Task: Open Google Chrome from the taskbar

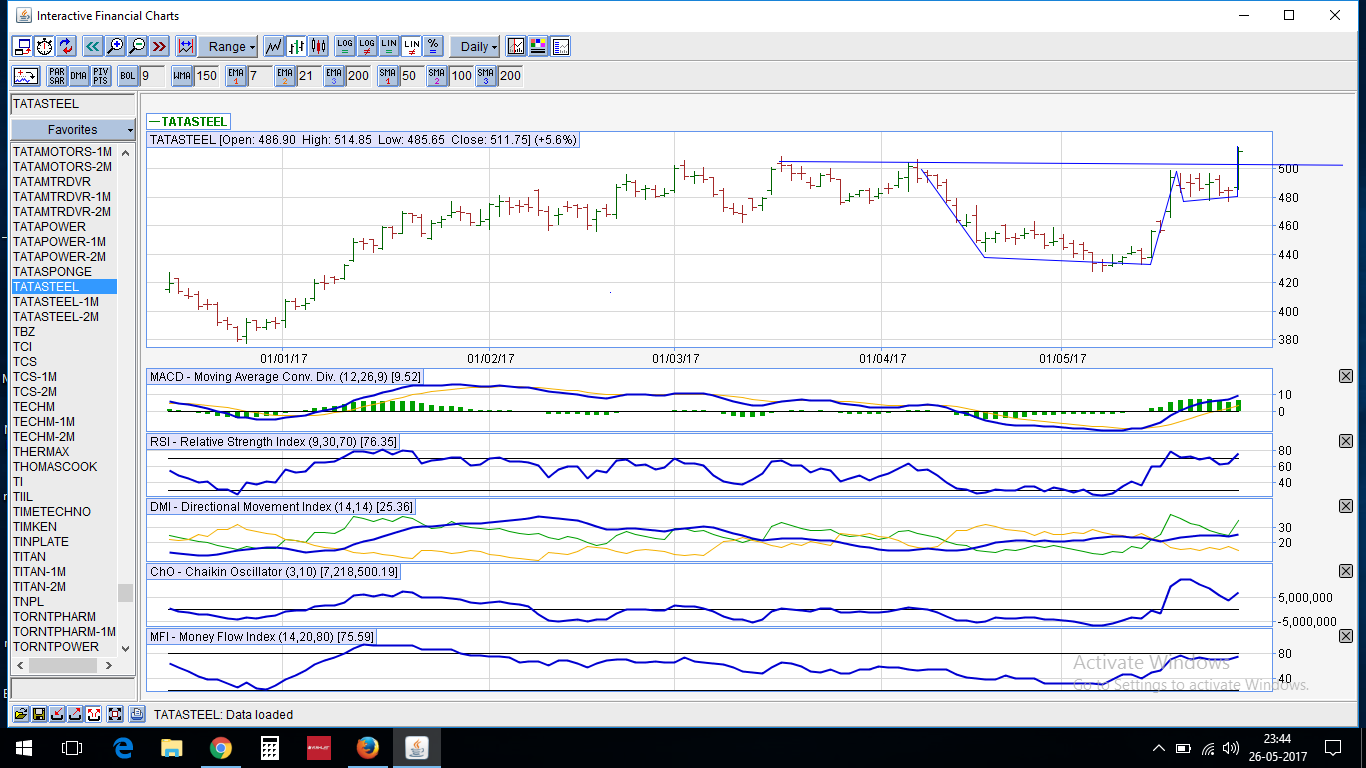Action: click(x=221, y=747)
